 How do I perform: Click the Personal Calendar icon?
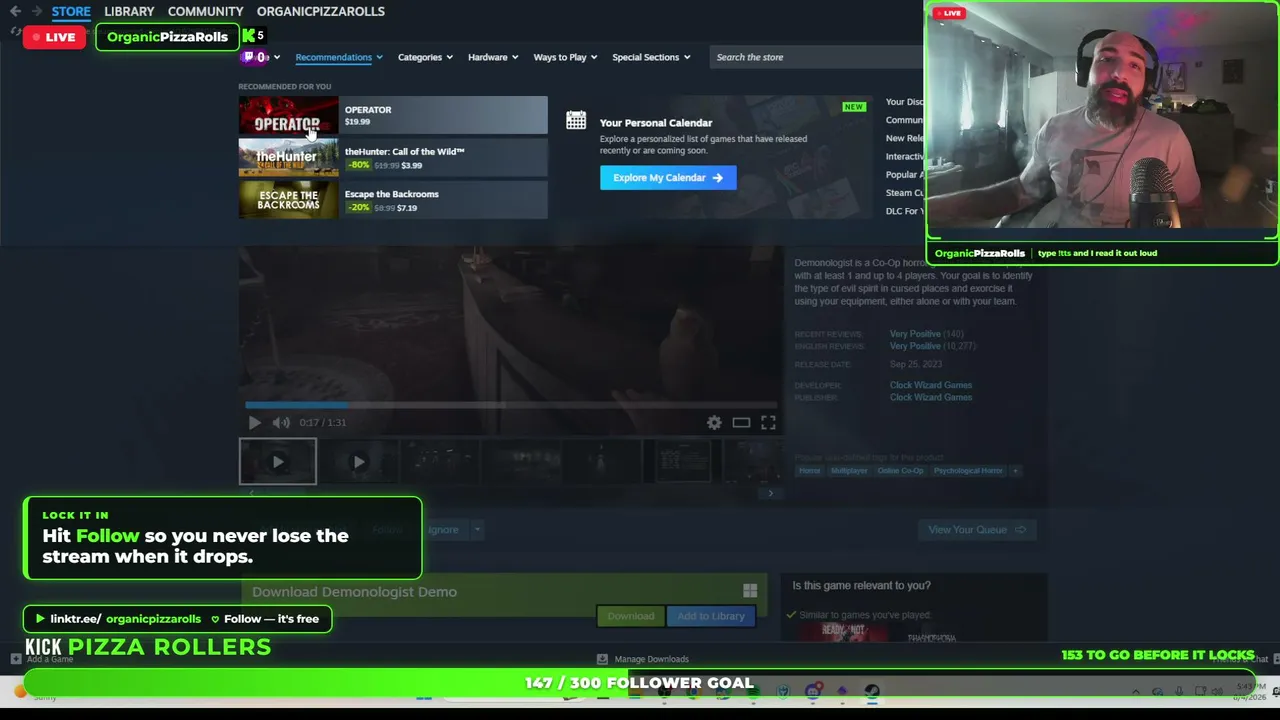click(576, 120)
